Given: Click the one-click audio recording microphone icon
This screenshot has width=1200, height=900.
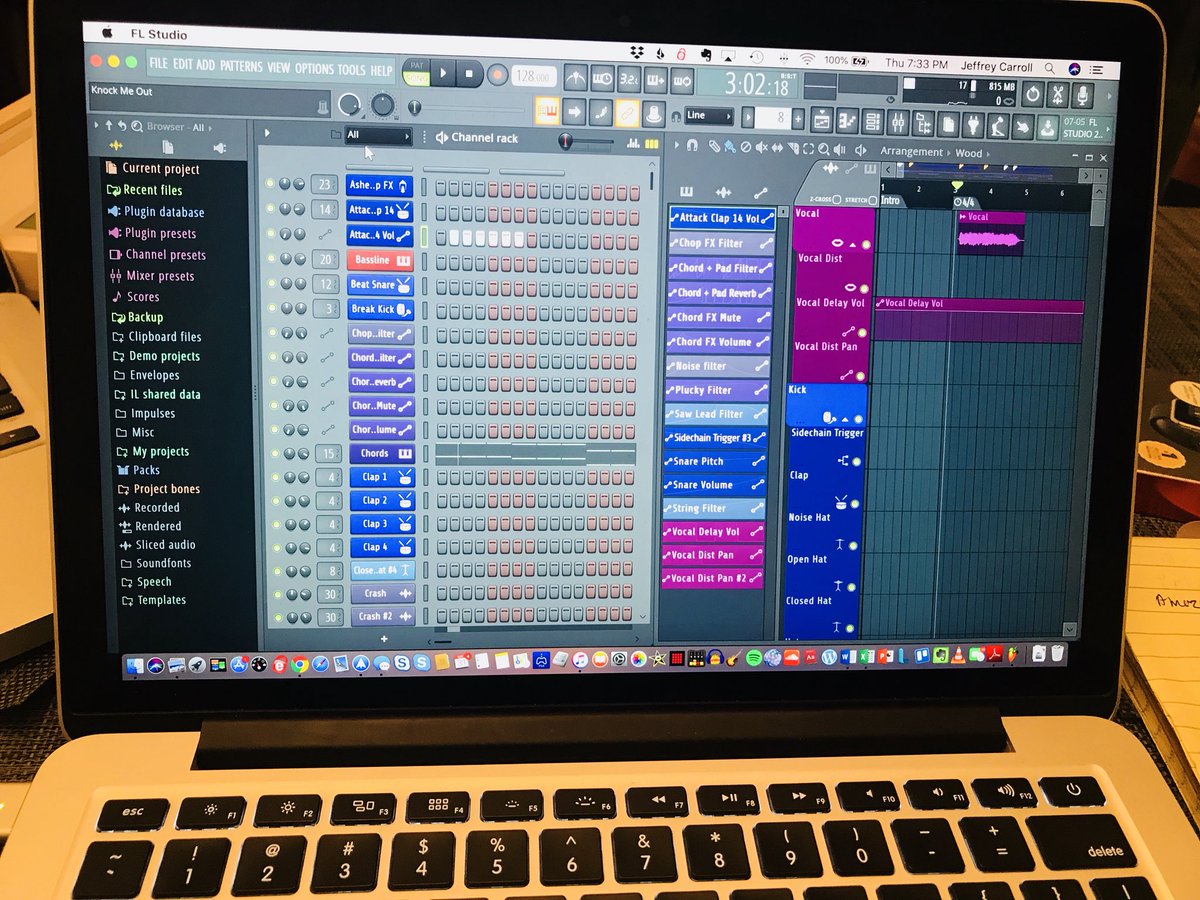Looking at the screenshot, I should [x=1082, y=95].
